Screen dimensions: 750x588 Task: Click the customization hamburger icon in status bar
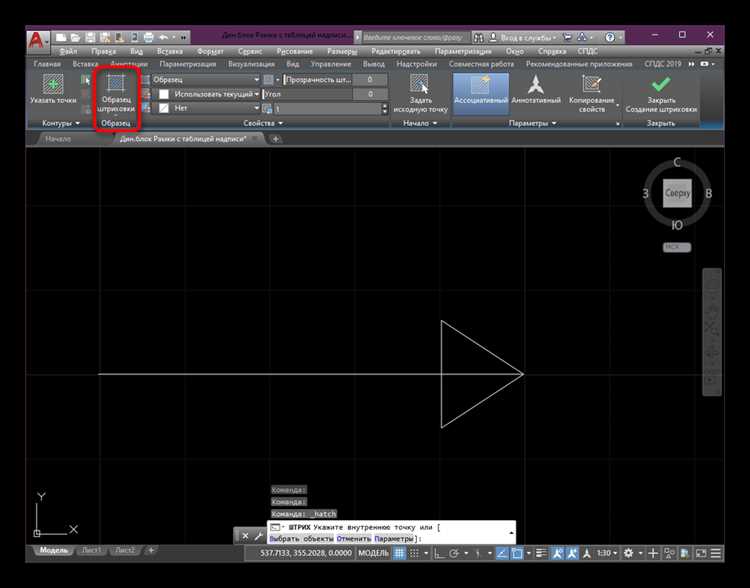[716, 553]
